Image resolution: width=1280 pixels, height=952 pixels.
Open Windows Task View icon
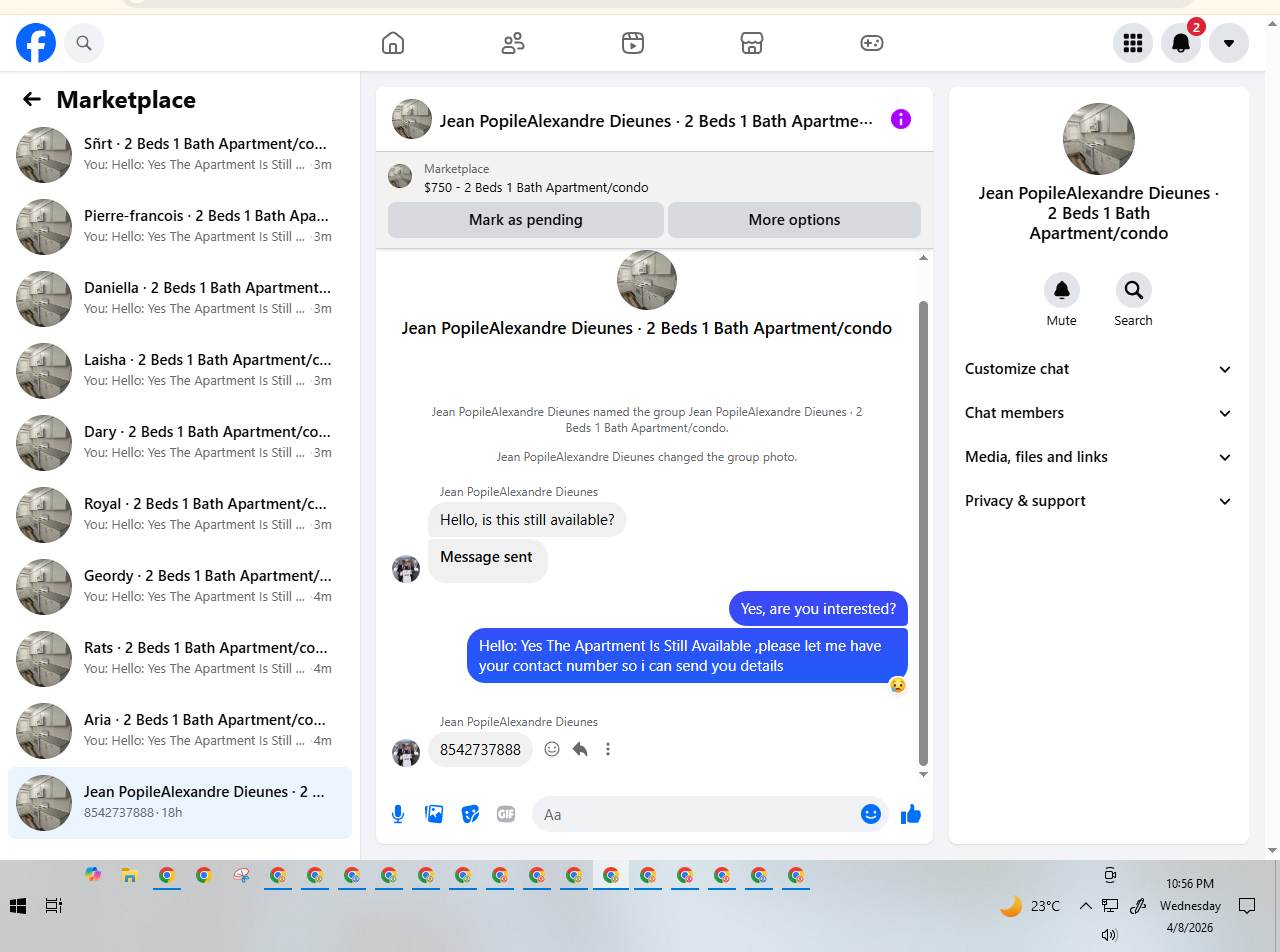click(x=54, y=906)
